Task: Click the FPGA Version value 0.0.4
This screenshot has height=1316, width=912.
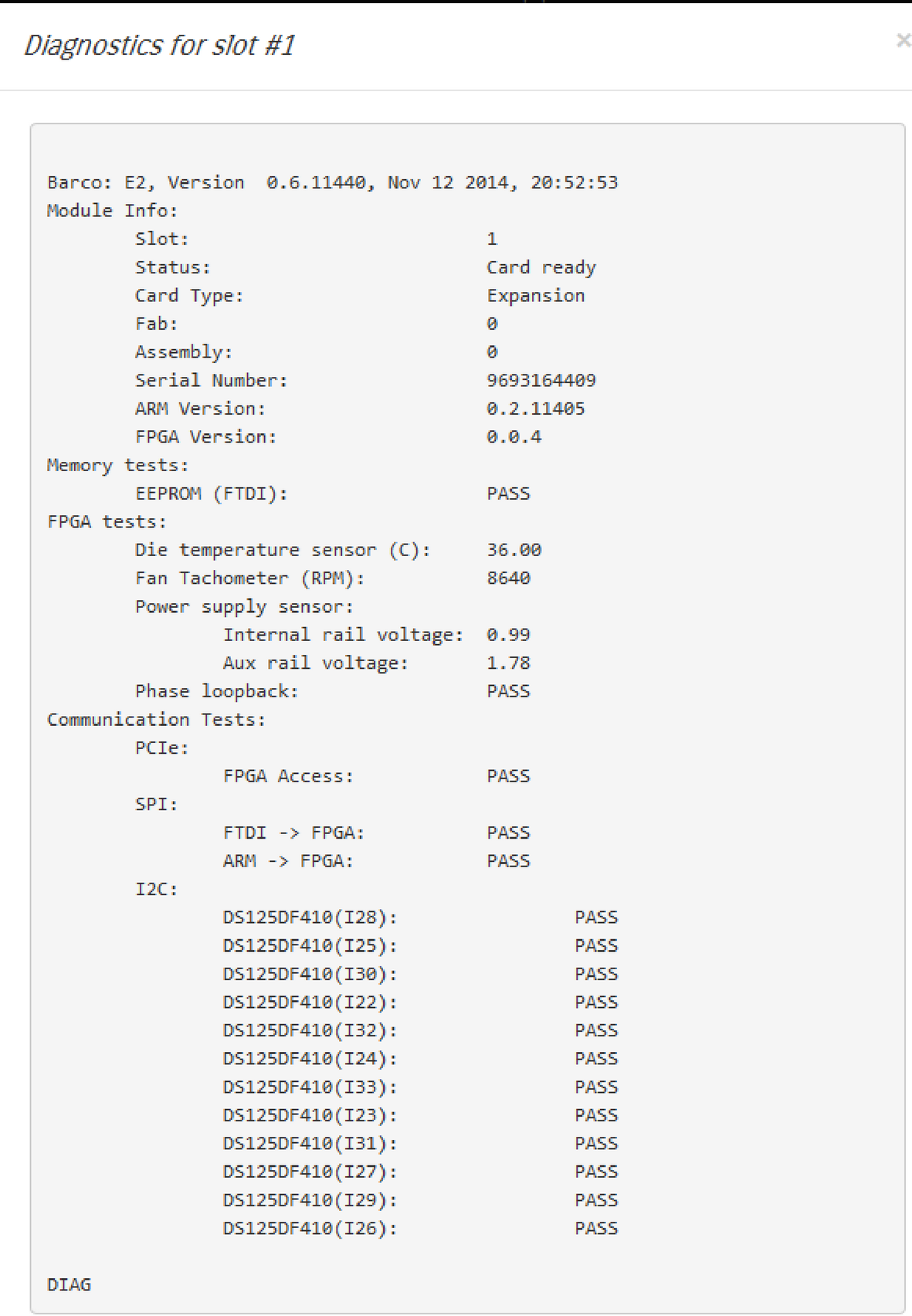Action: pyautogui.click(x=514, y=437)
